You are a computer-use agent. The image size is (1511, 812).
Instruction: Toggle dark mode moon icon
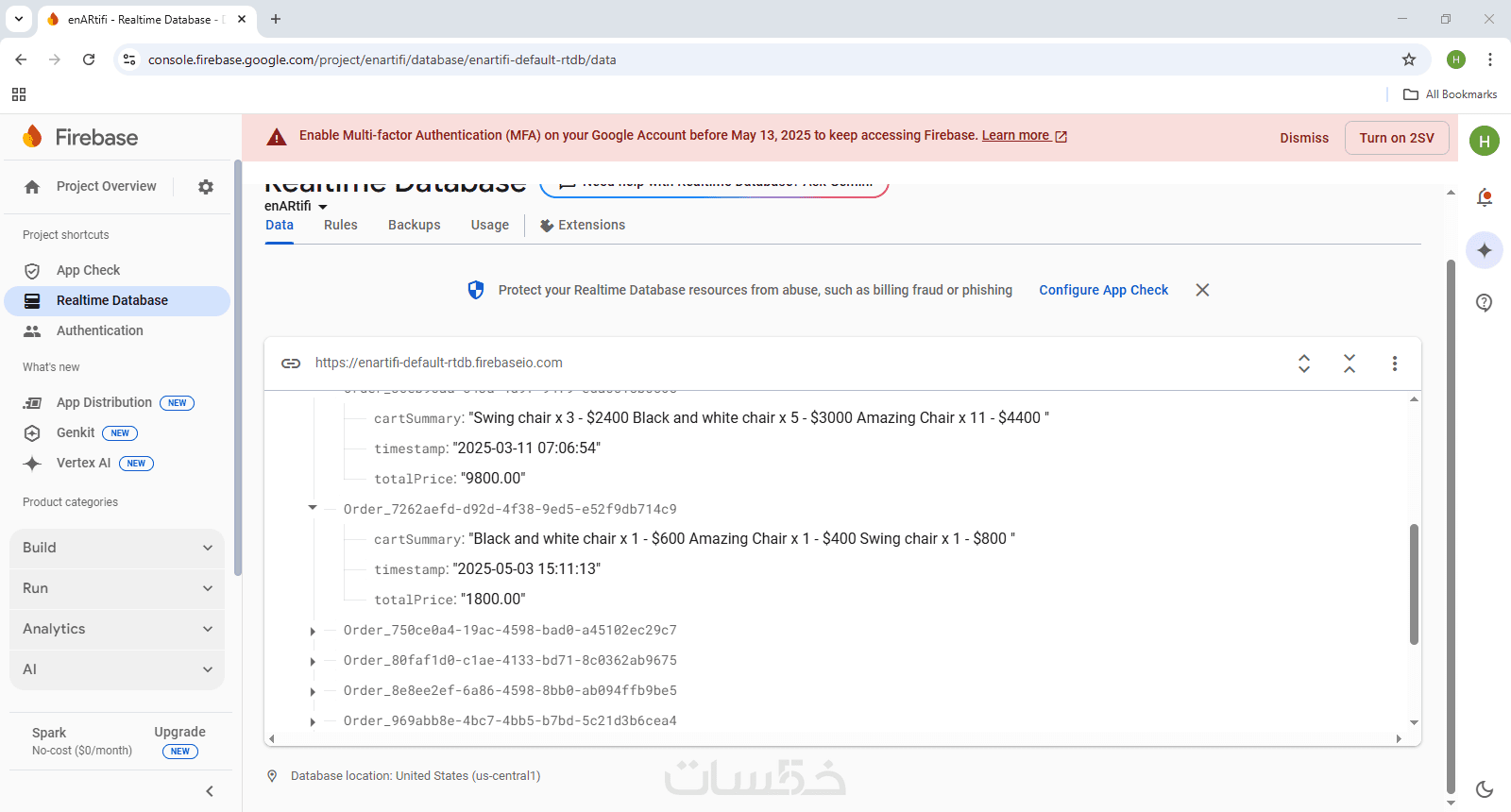click(x=1485, y=789)
